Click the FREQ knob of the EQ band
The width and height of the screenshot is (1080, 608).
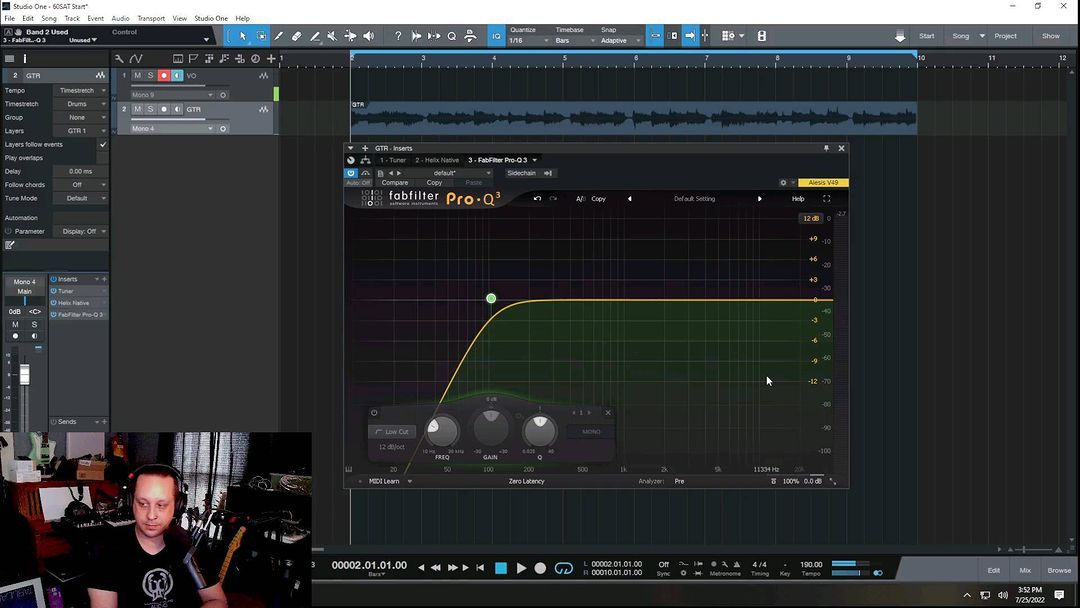tap(441, 431)
